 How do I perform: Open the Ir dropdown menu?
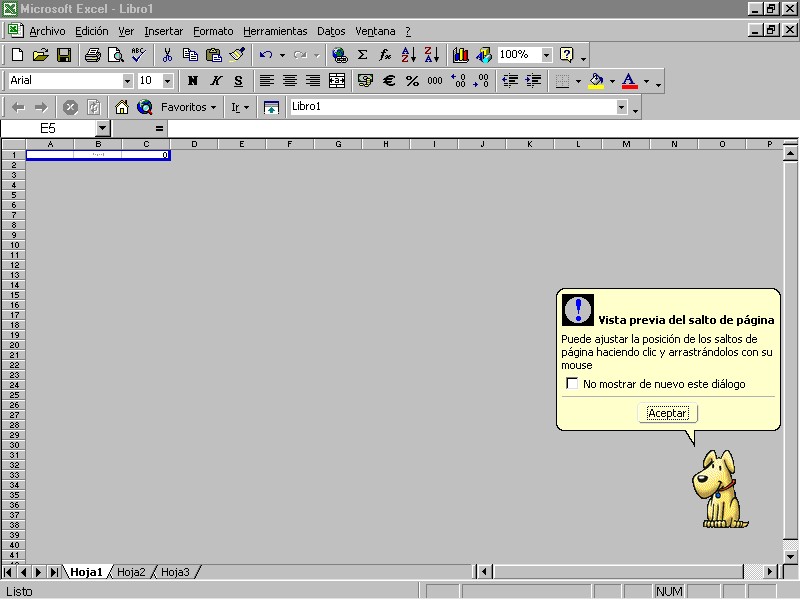coord(240,107)
